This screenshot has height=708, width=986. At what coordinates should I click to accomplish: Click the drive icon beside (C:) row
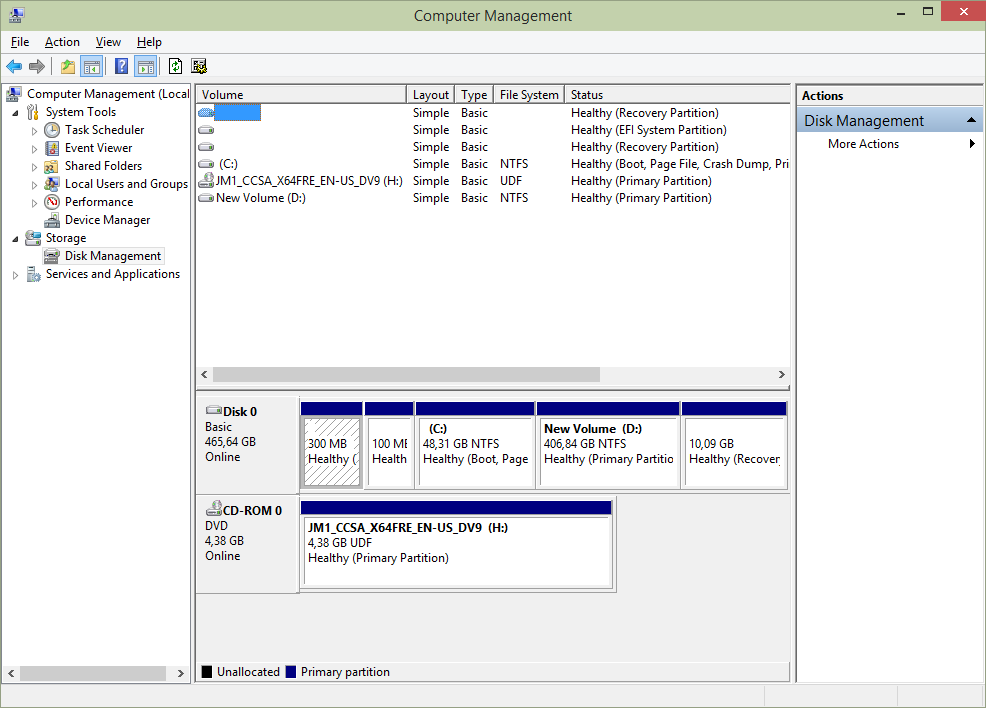click(206, 164)
